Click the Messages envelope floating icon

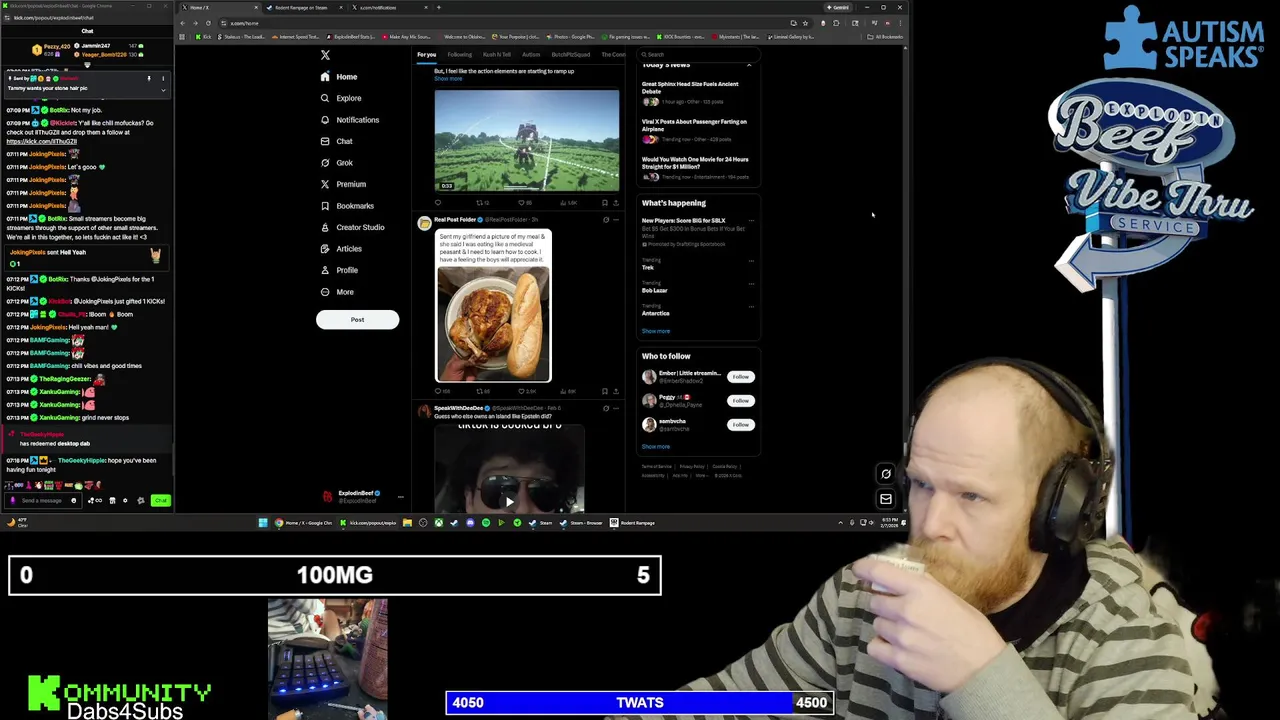click(886, 498)
